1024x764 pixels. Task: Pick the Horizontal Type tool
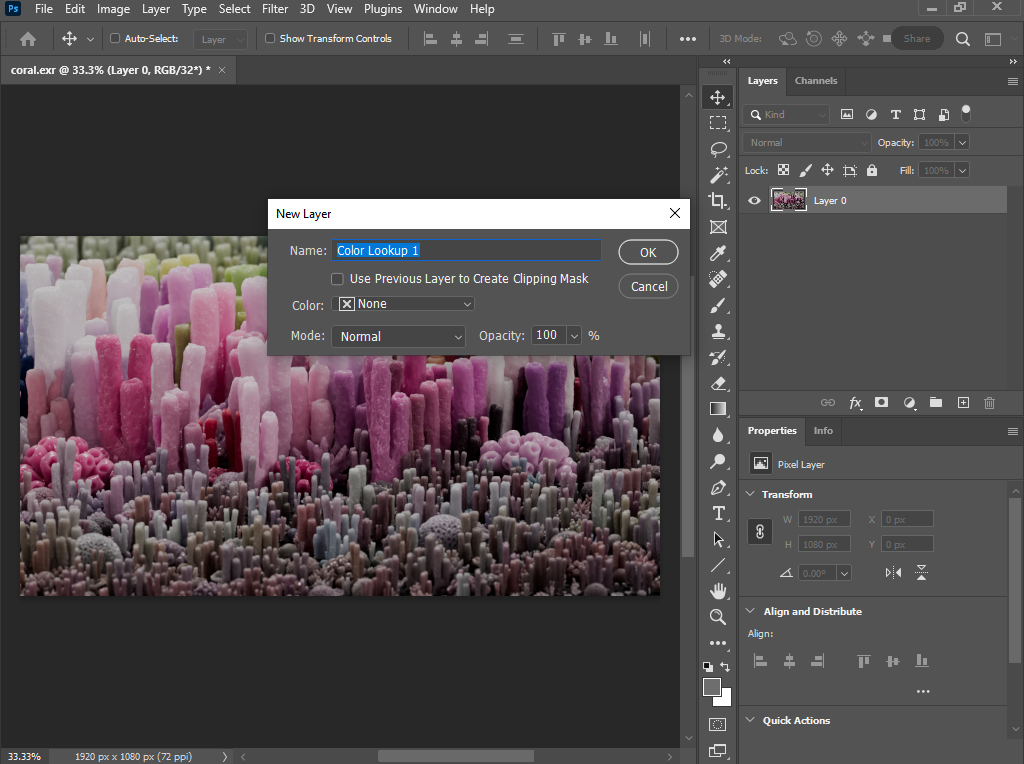[x=718, y=513]
